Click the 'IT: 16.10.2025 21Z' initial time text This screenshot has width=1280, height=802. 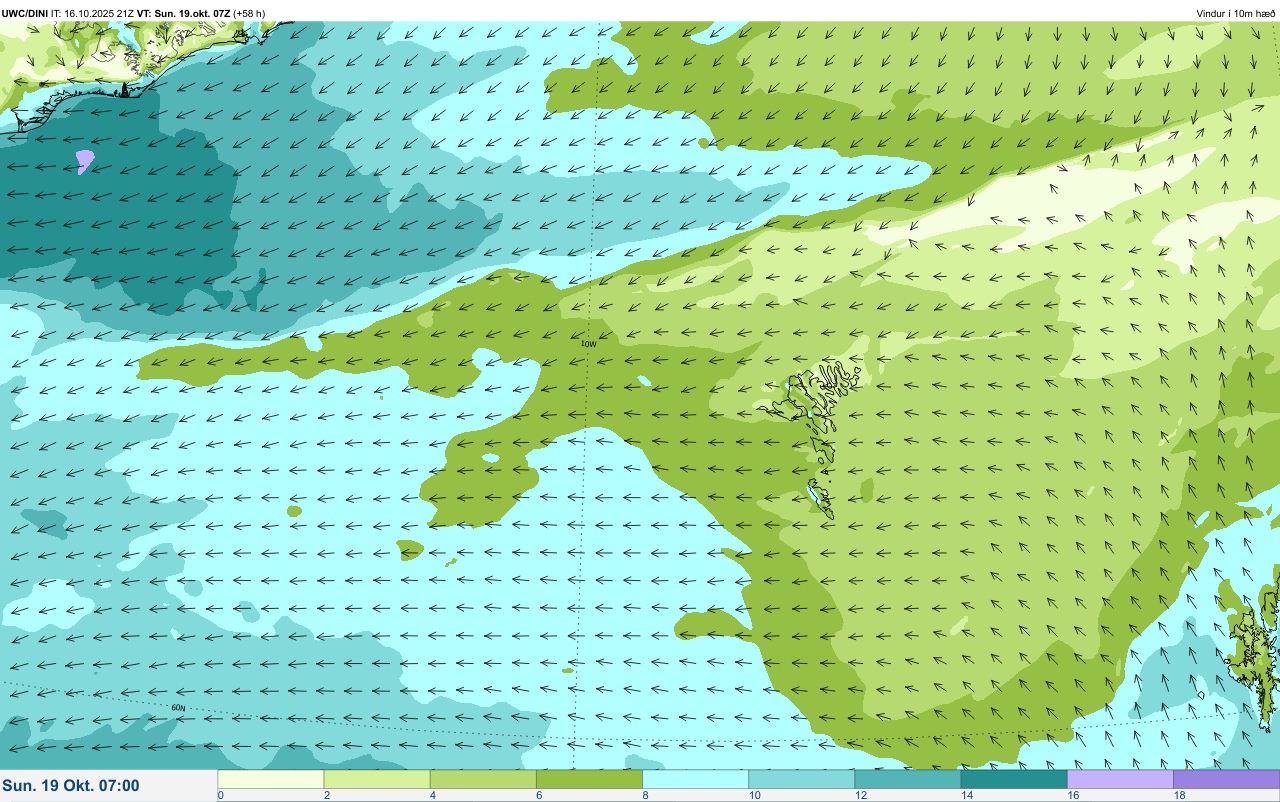pyautogui.click(x=93, y=14)
